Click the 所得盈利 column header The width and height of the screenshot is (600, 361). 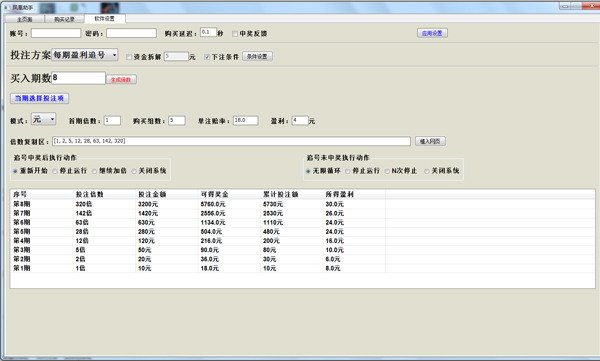click(x=354, y=194)
